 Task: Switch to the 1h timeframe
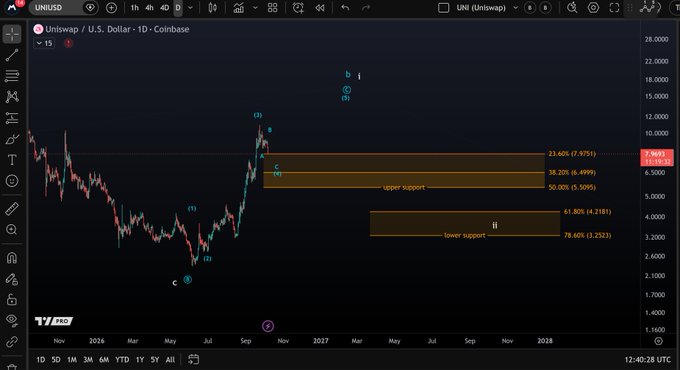[135, 7]
